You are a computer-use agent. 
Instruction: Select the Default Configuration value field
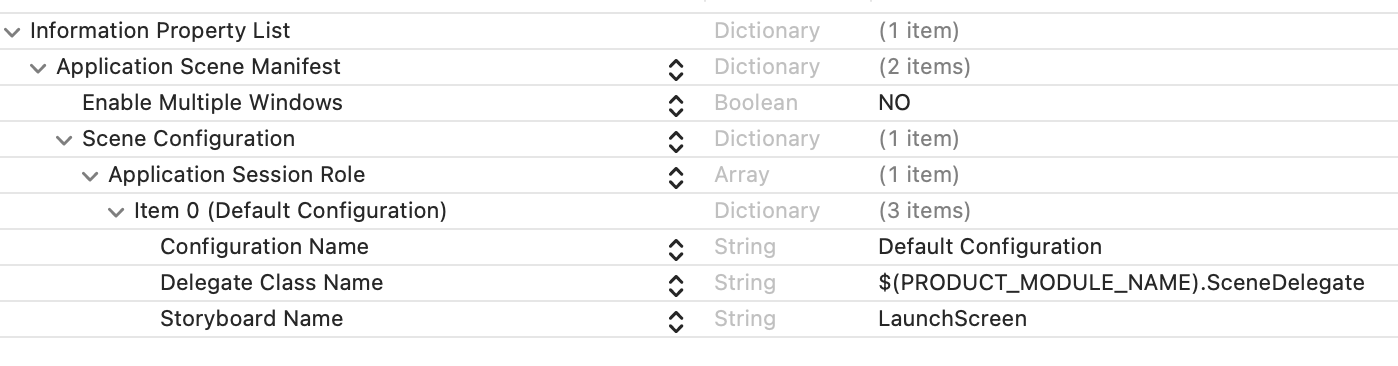(990, 247)
